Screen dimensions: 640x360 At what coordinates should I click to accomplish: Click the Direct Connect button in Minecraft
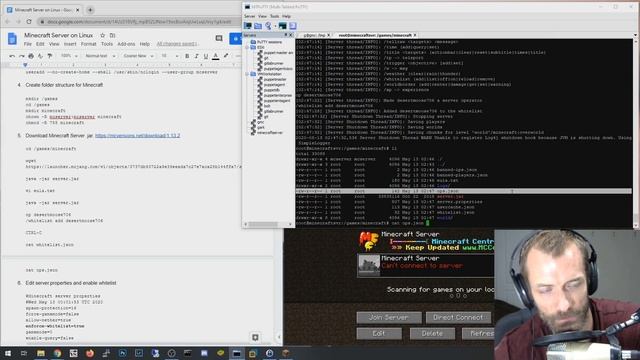pyautogui.click(x=458, y=317)
